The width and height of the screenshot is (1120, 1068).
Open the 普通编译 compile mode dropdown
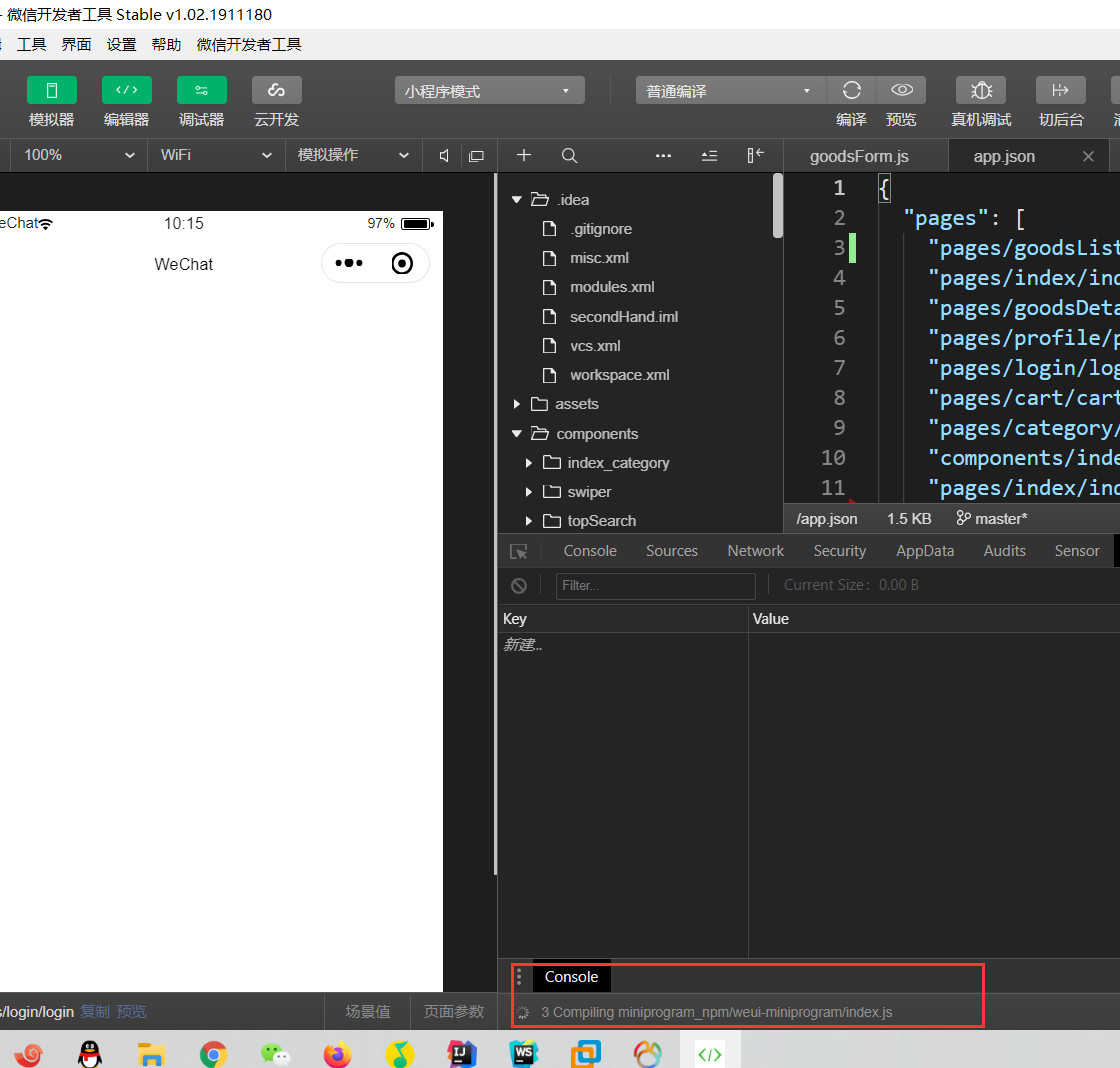(x=730, y=91)
